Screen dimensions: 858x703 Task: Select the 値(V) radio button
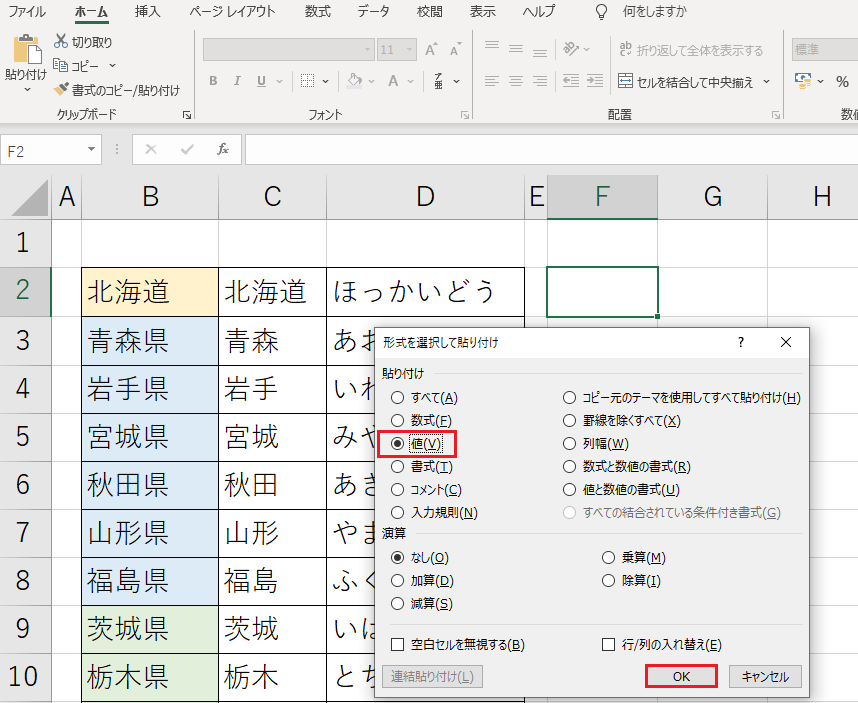coord(397,444)
